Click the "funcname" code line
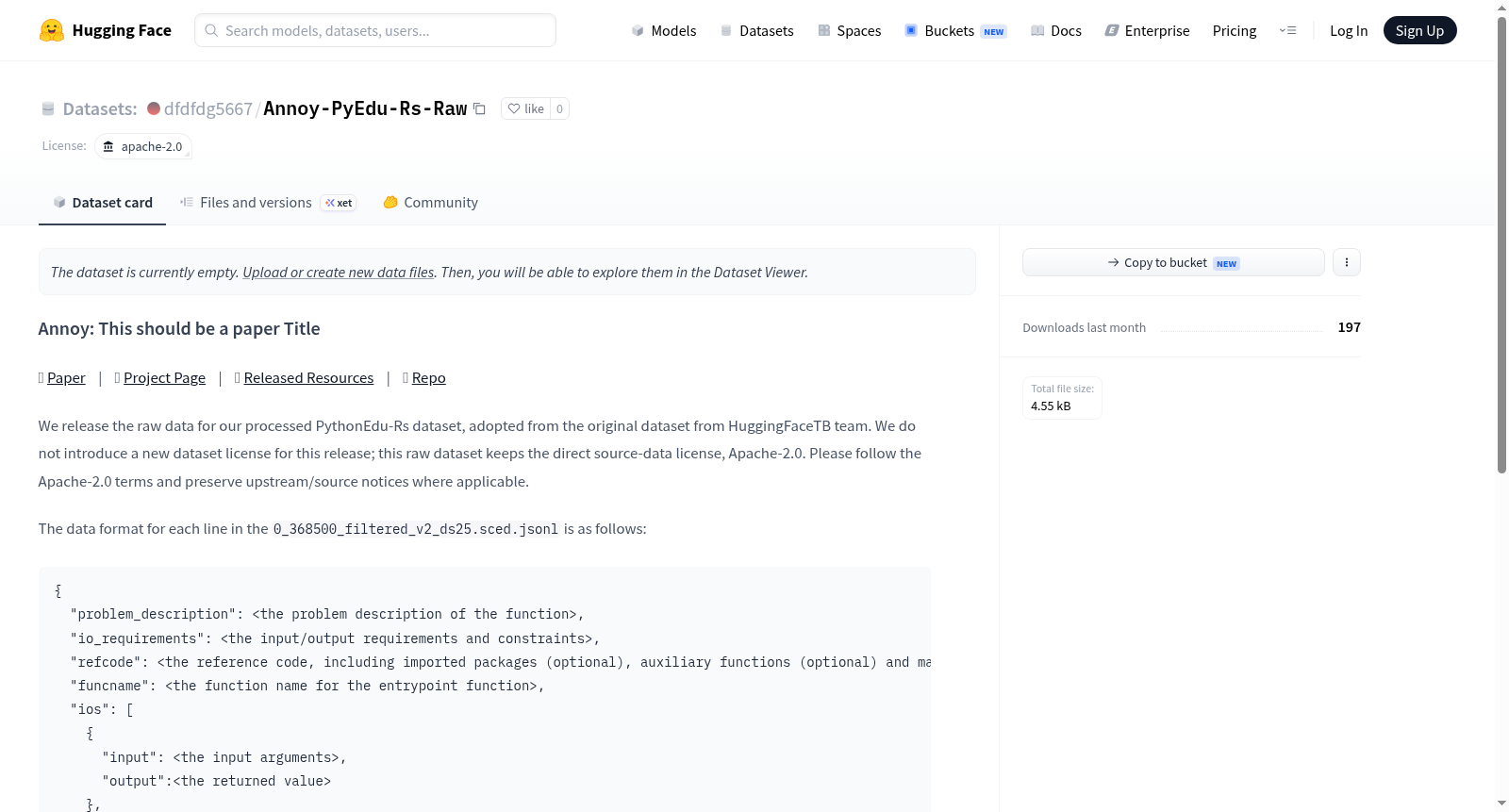The width and height of the screenshot is (1509, 812). click(x=307, y=686)
